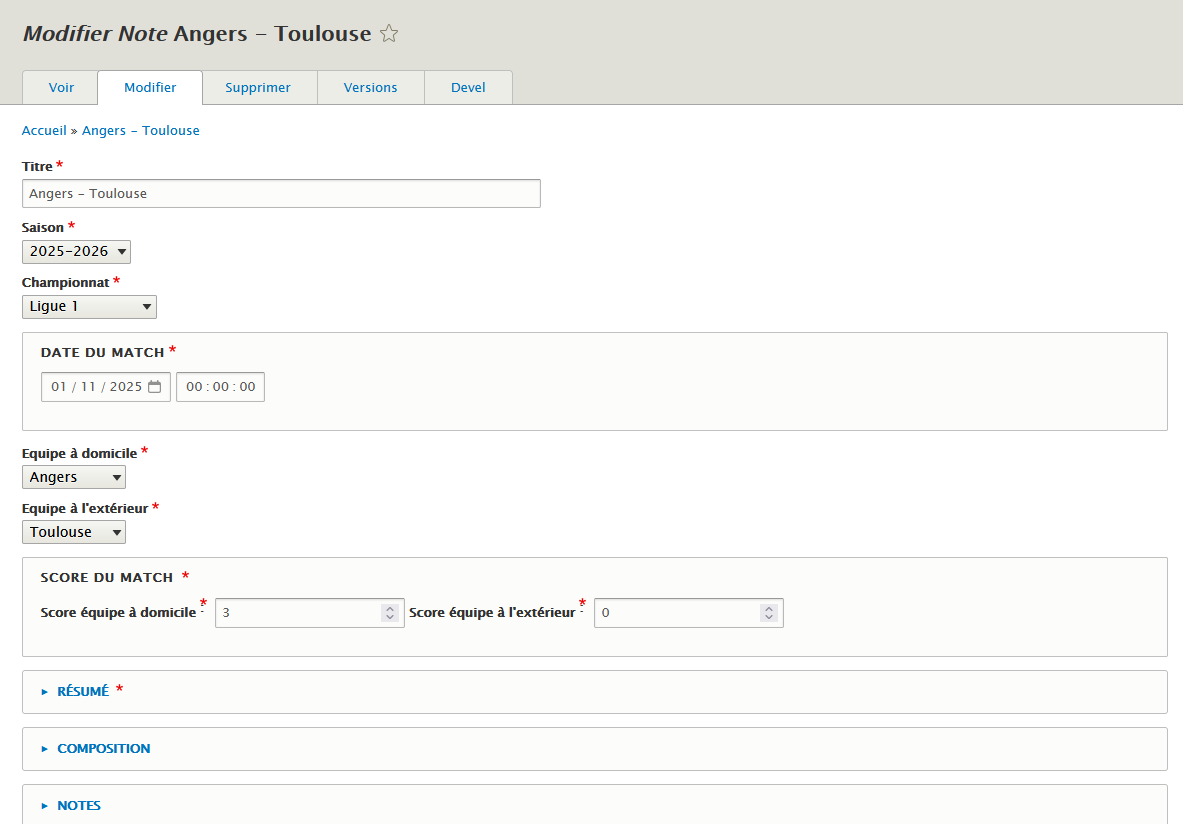Image resolution: width=1183 pixels, height=824 pixels.
Task: Expand the Composition section
Action: pyautogui.click(x=103, y=749)
